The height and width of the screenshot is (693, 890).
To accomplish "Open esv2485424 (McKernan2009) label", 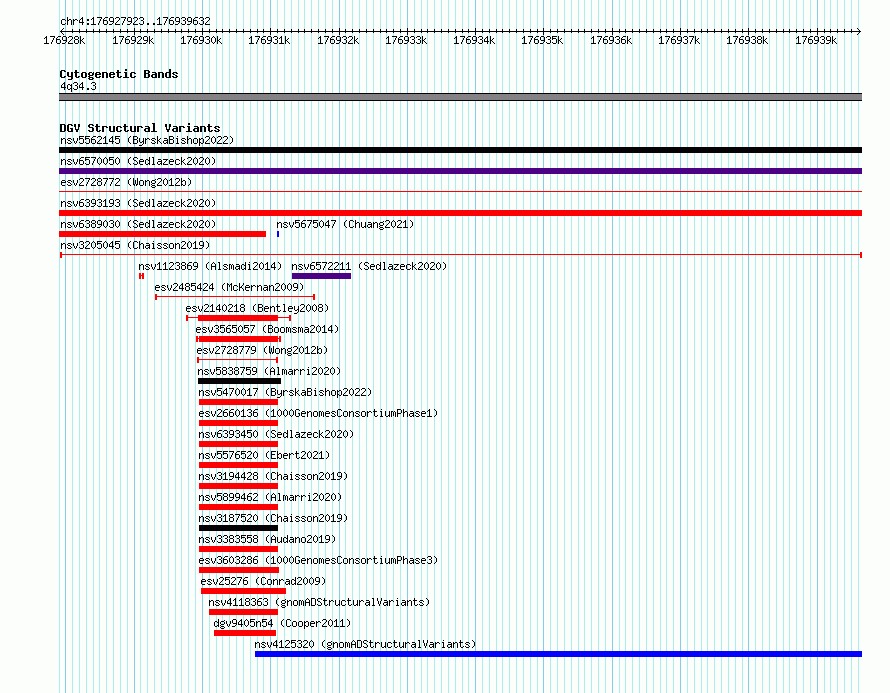I will (229, 287).
